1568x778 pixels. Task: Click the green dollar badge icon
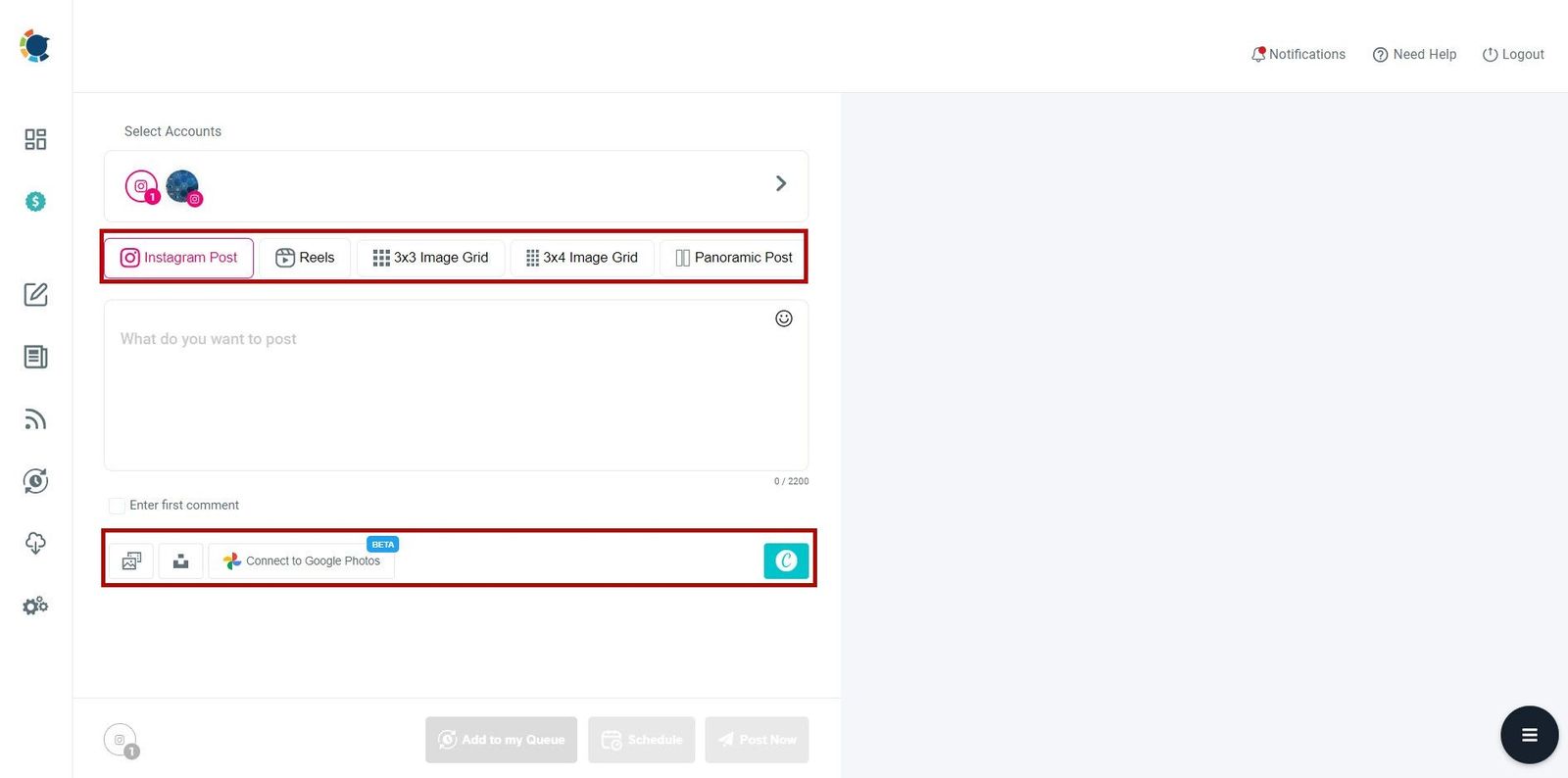coord(35,202)
